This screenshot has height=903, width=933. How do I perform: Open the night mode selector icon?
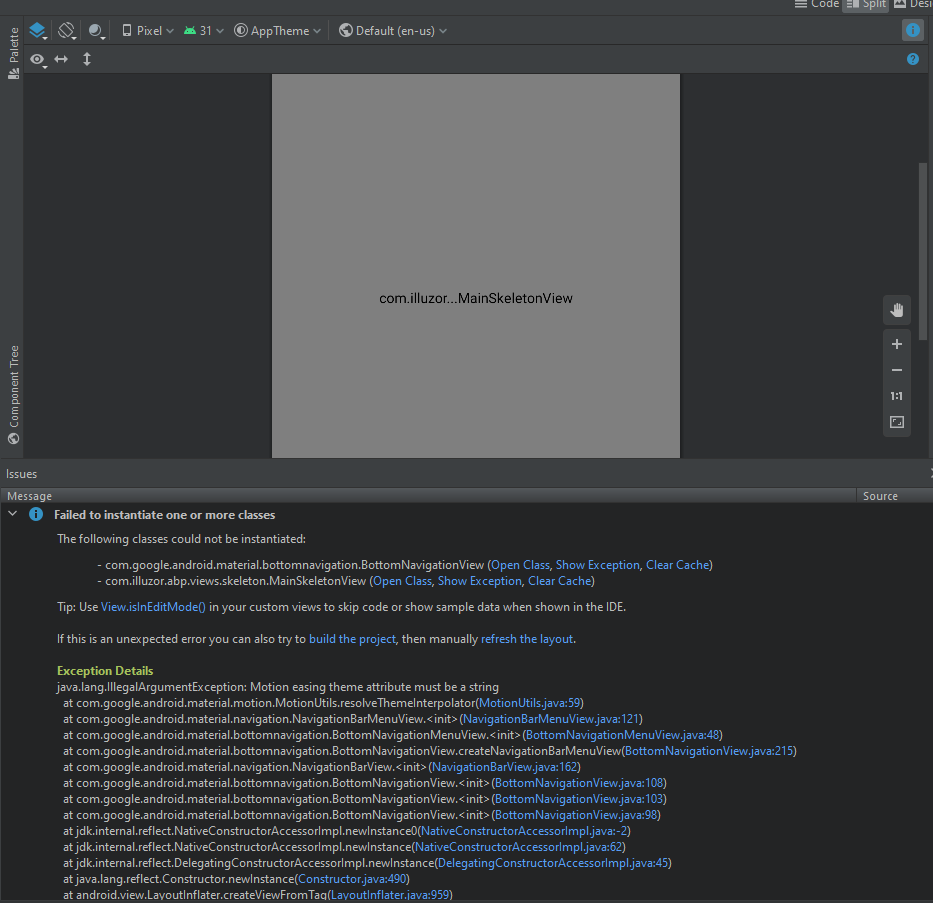(x=96, y=30)
